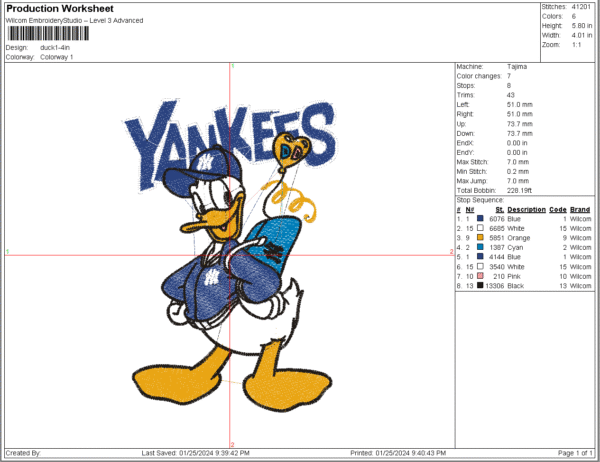Click the 'Last Saved: 01/25/2024 9:39:42 PM' footer

coord(196,453)
